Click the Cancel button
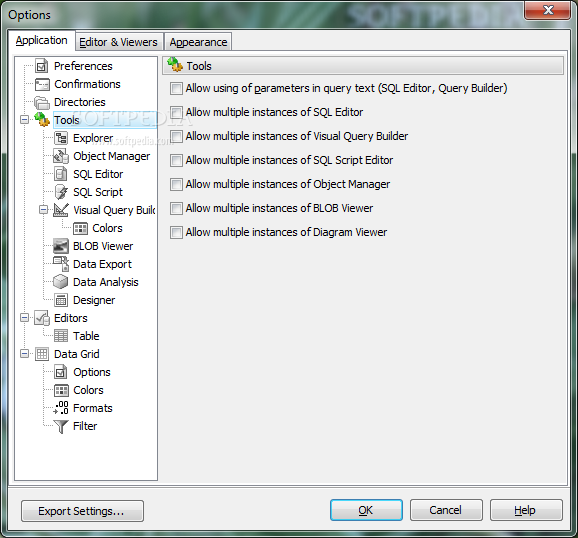 (446, 510)
